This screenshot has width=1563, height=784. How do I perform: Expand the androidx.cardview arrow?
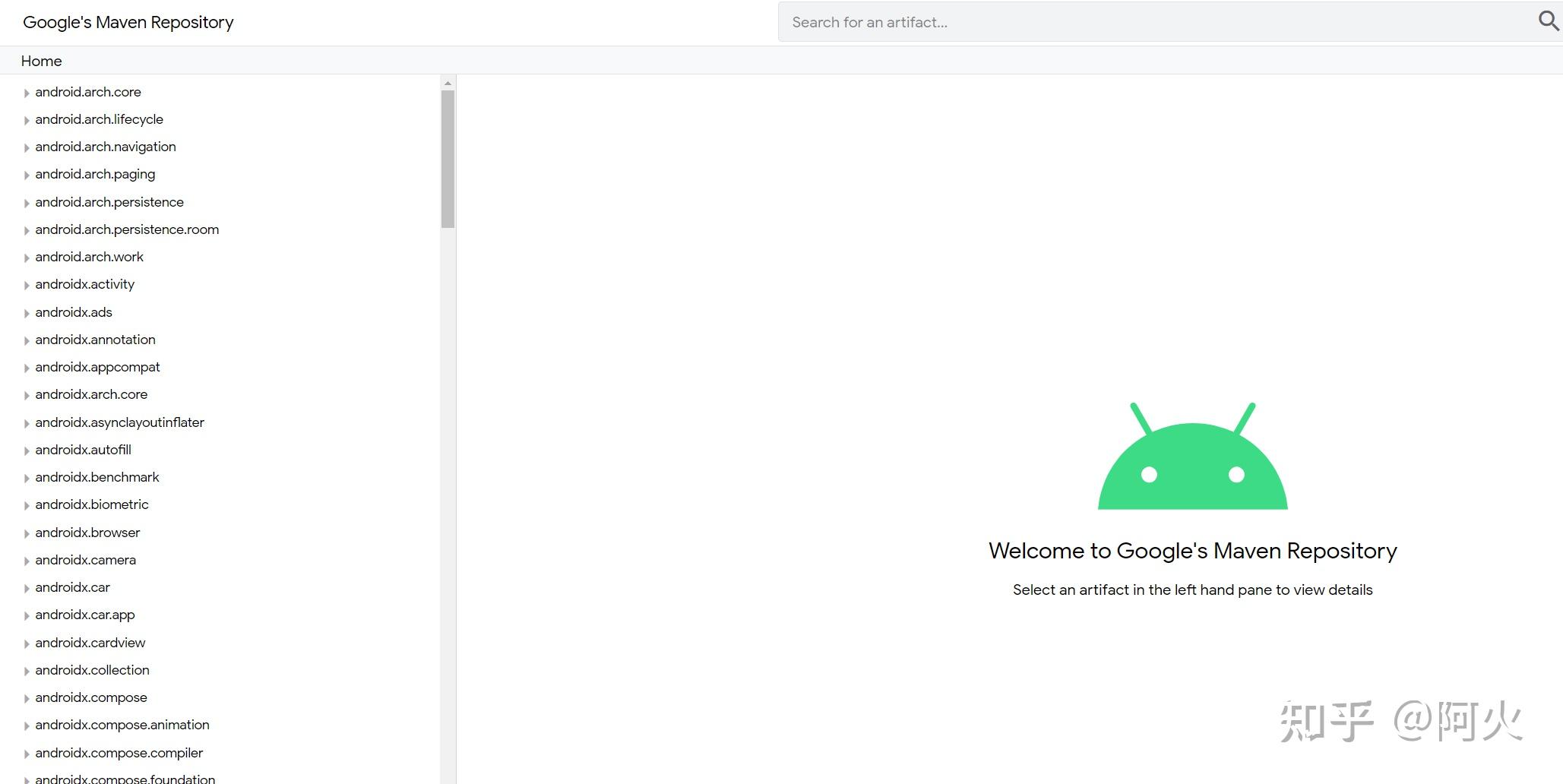click(x=27, y=643)
